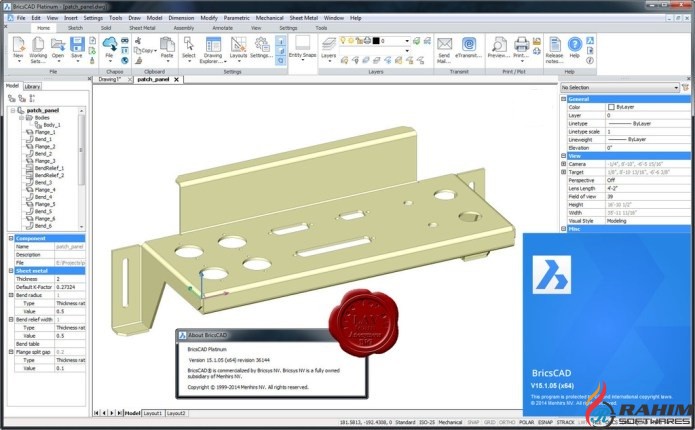Toggle GRID in the status bar
This screenshot has width=695, height=430.
[489, 422]
